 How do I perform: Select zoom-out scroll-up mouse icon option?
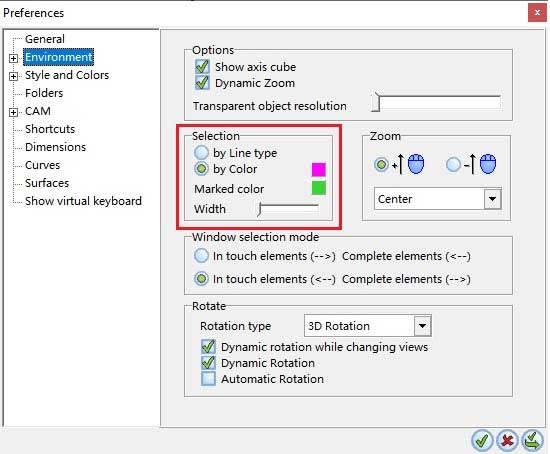pyautogui.click(x=453, y=164)
